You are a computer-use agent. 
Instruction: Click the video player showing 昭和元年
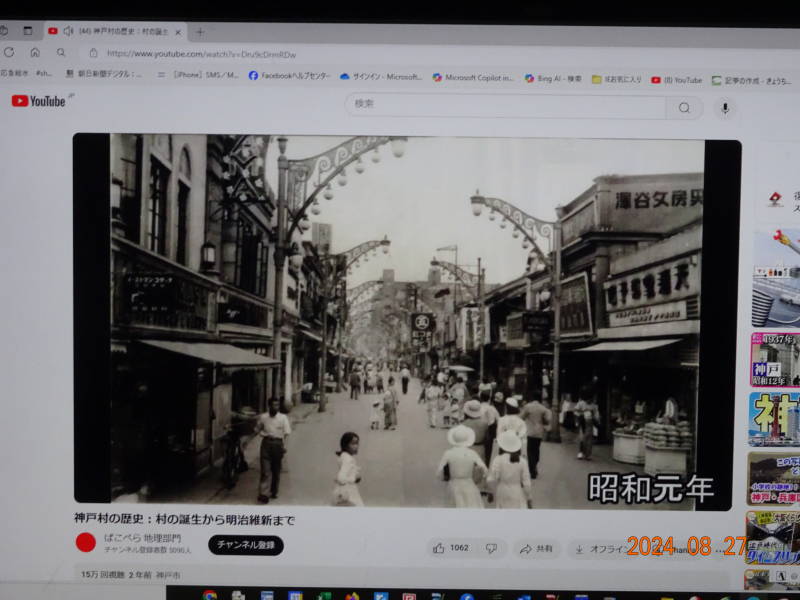(x=407, y=321)
